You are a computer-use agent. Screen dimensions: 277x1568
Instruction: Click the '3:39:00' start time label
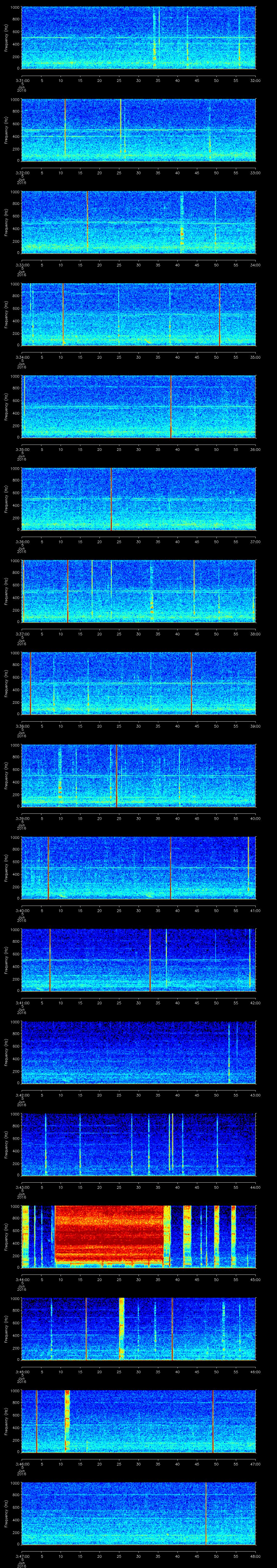[x=22, y=818]
